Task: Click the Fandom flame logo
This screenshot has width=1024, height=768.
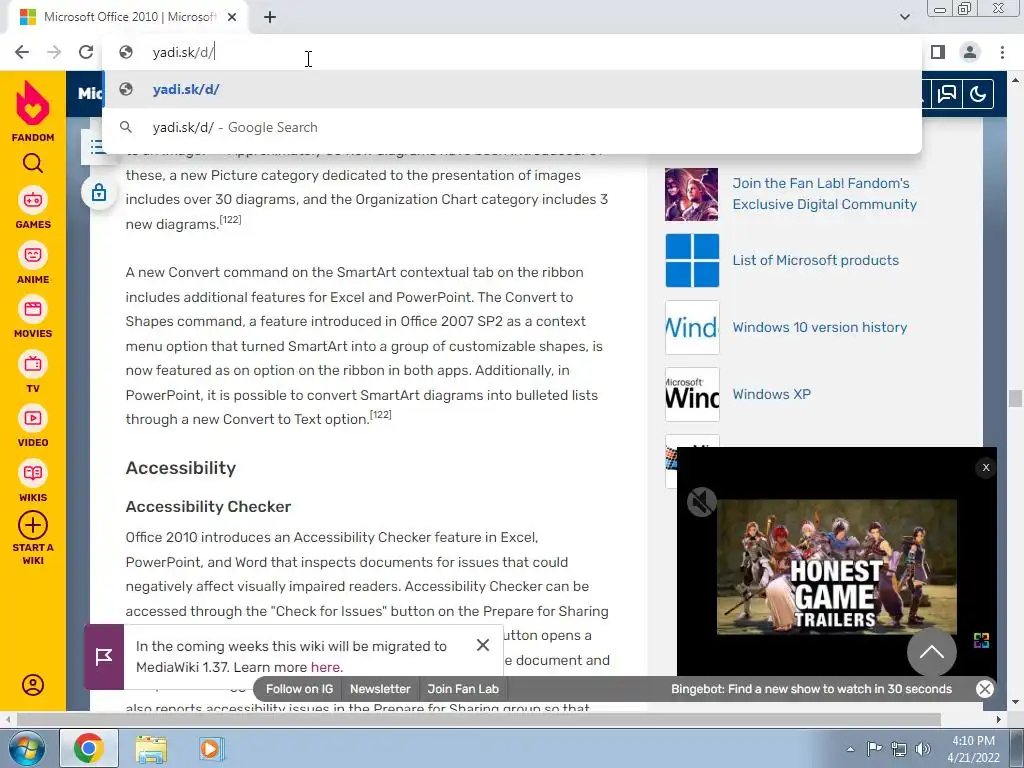Action: tap(33, 103)
